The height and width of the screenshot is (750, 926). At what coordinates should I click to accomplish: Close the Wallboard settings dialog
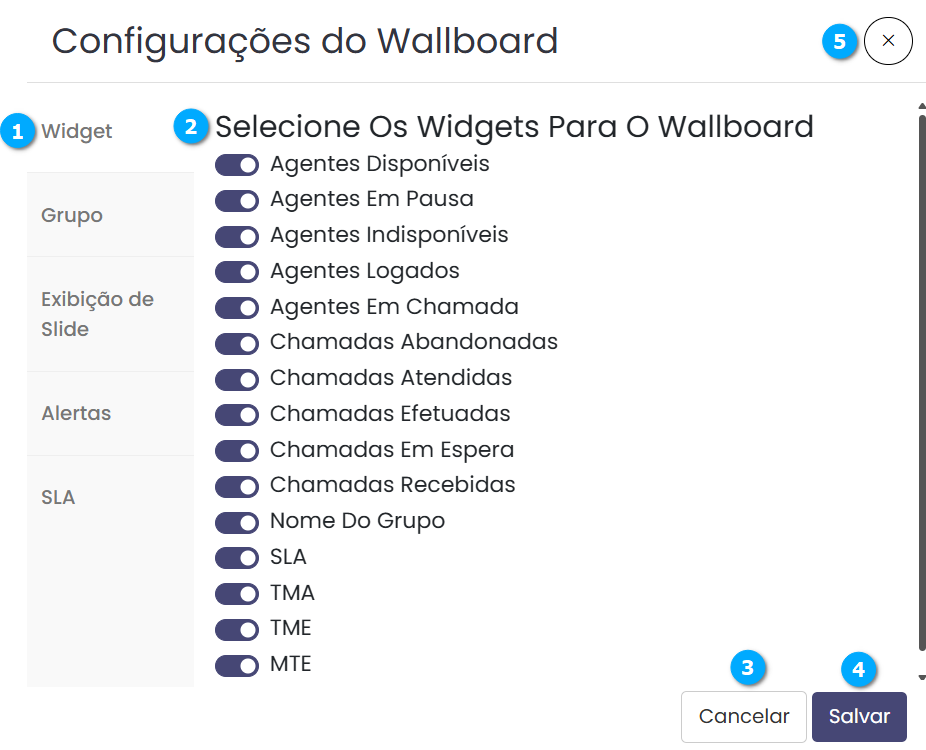coord(888,42)
